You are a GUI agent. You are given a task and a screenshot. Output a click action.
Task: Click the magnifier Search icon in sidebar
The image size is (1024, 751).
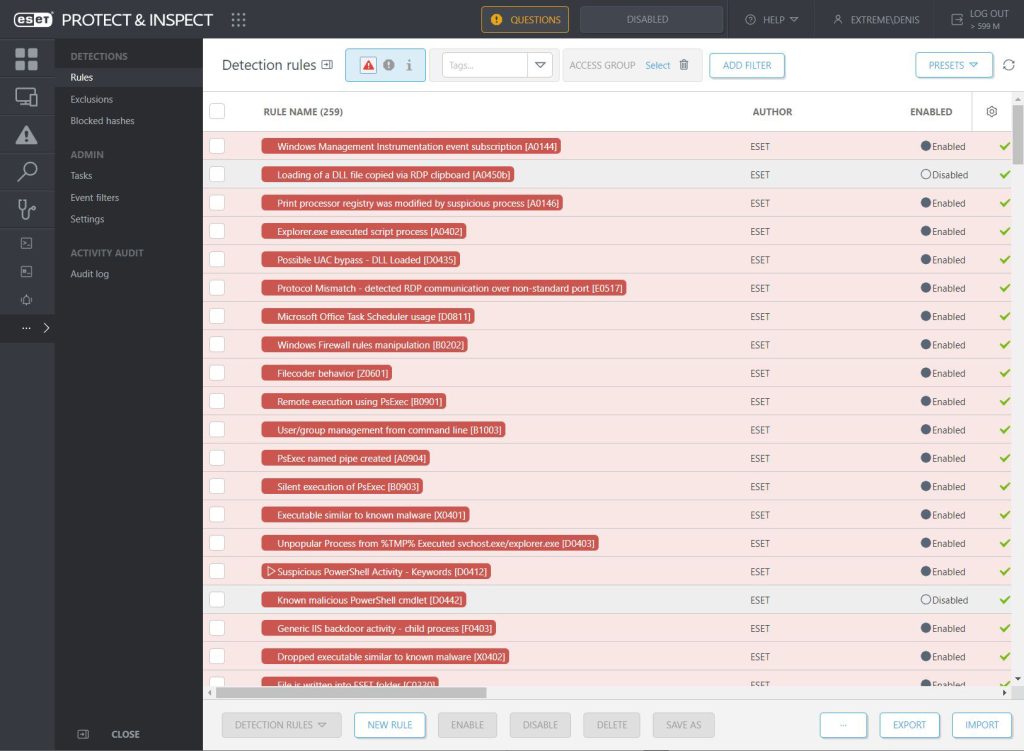click(x=27, y=172)
